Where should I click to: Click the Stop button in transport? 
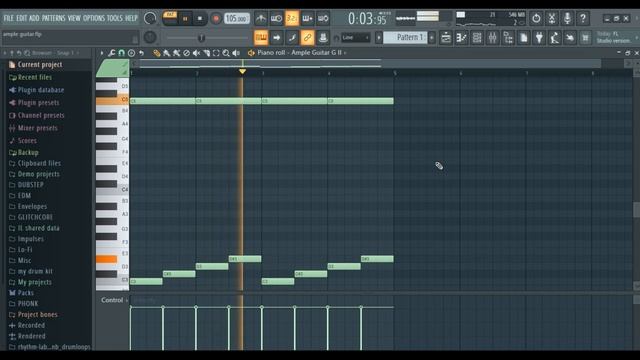[x=200, y=19]
